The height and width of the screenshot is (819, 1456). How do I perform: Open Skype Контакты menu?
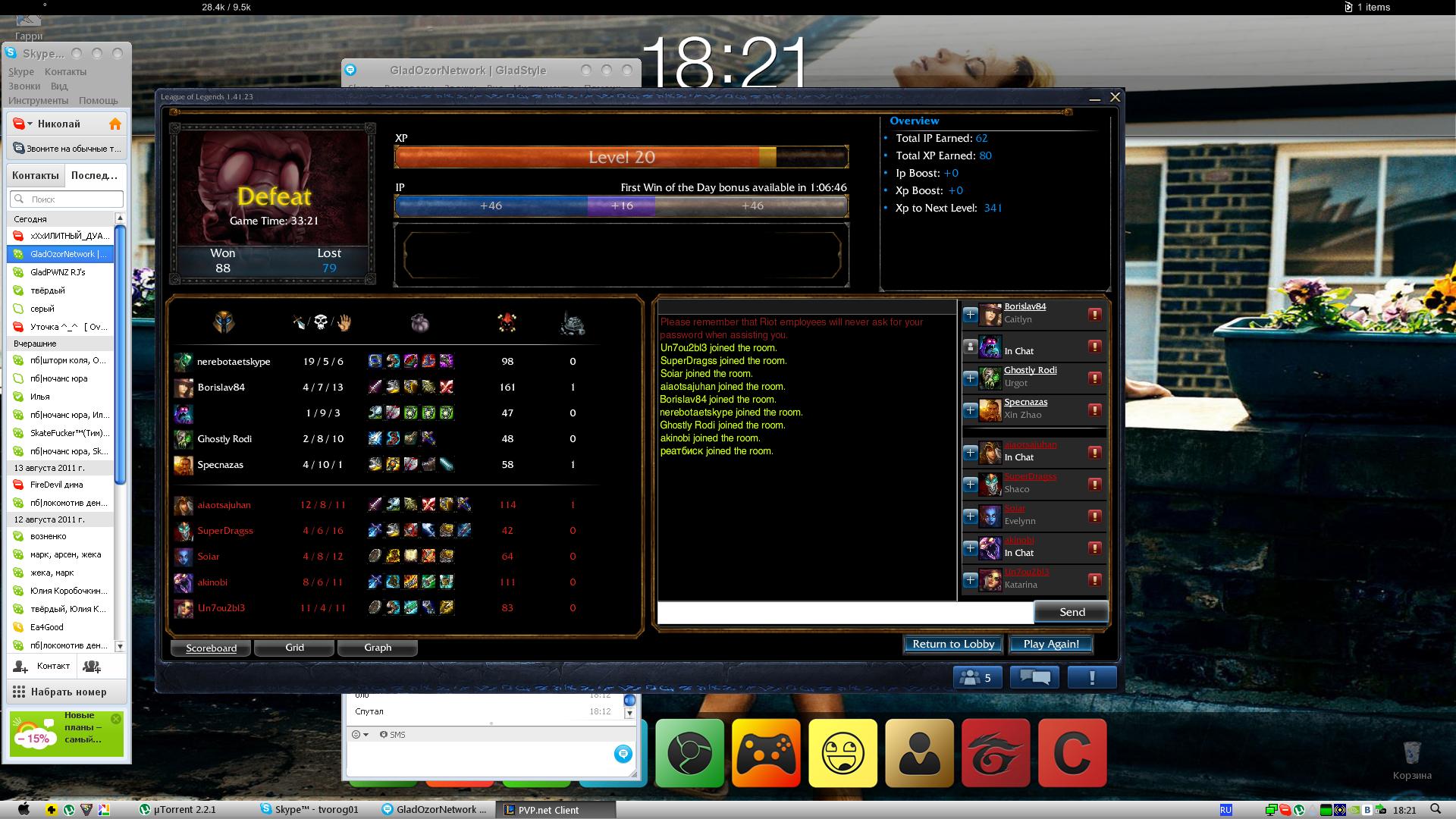click(x=65, y=72)
